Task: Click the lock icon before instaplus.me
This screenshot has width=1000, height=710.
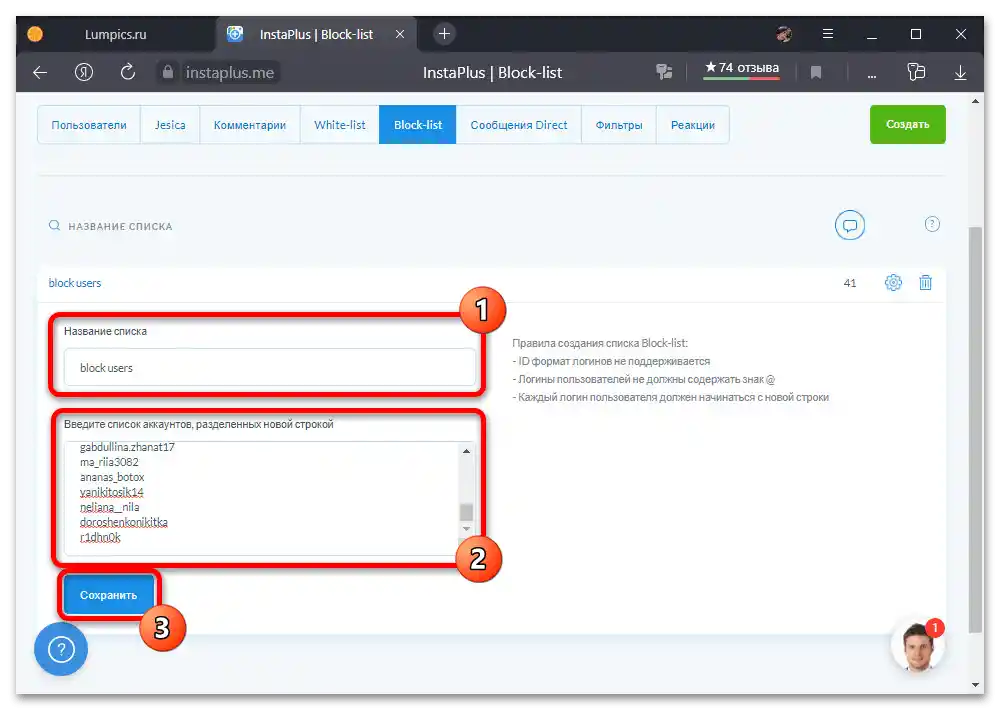Action: tap(166, 72)
